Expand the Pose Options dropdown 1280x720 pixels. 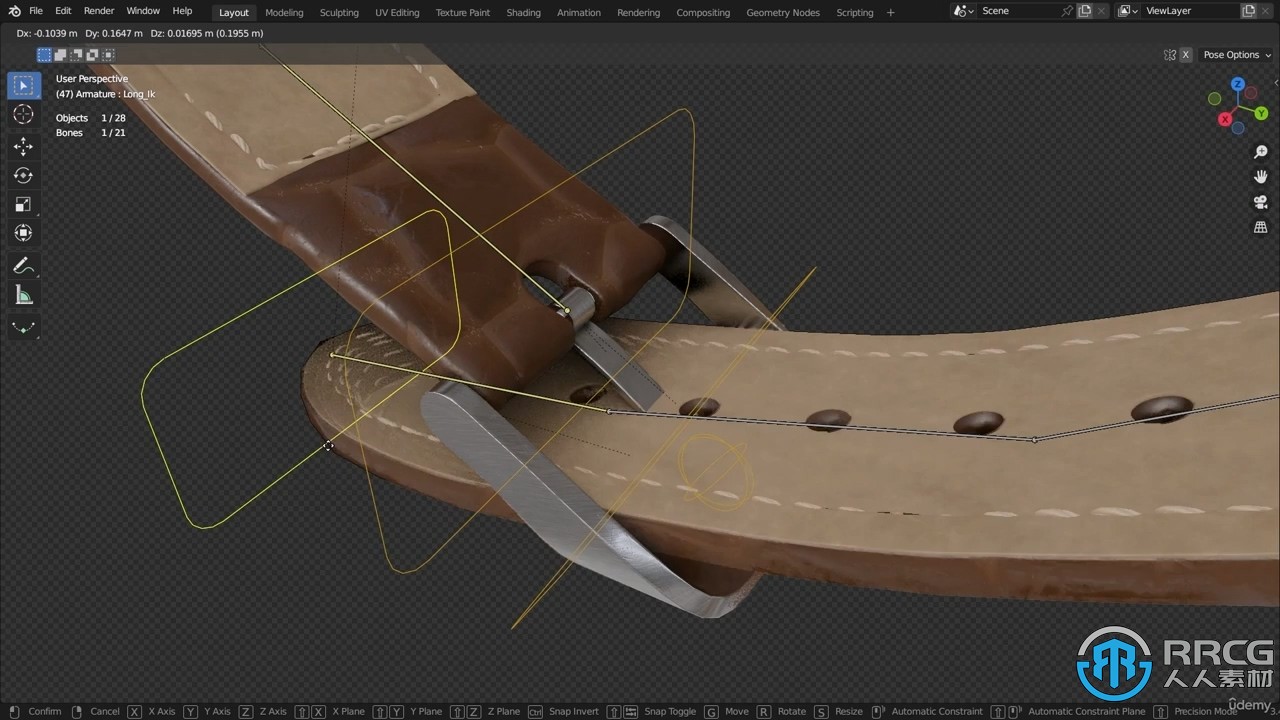(x=1236, y=55)
